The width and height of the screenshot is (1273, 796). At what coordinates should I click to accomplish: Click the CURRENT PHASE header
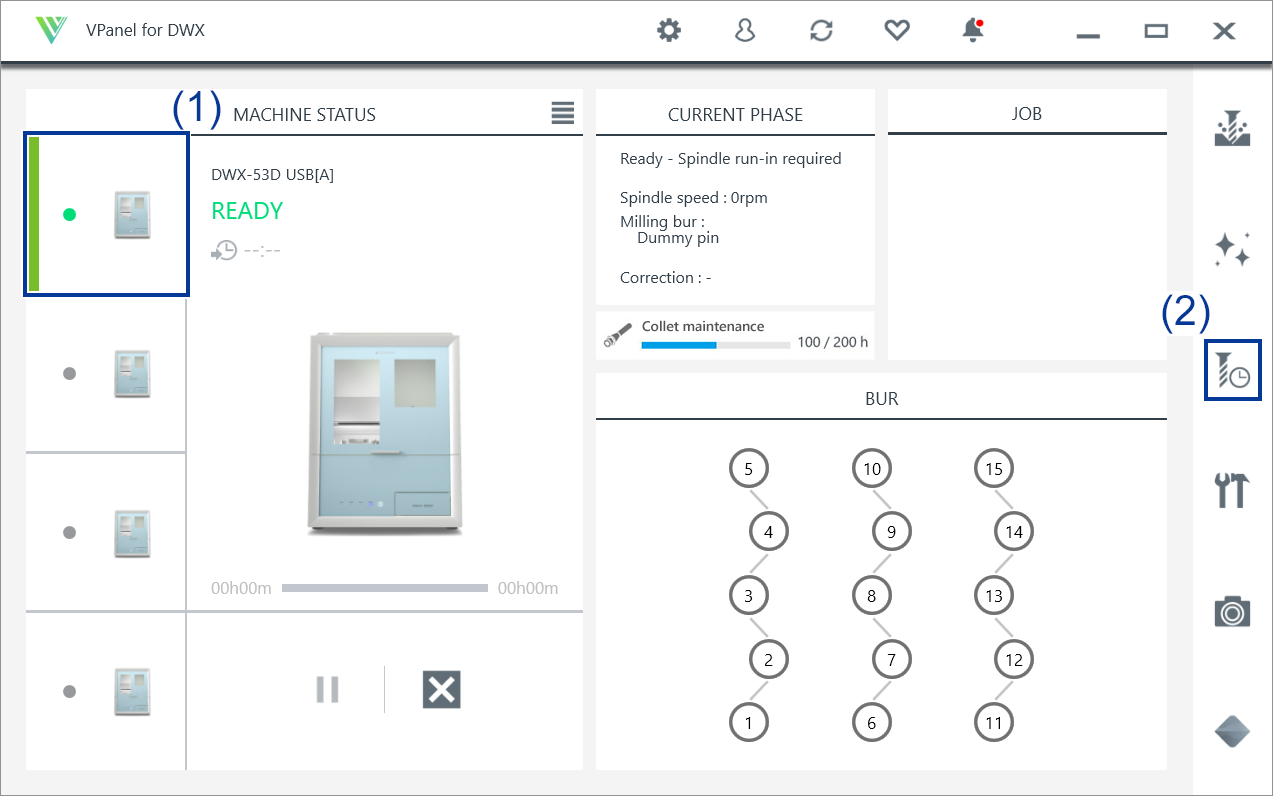click(735, 115)
